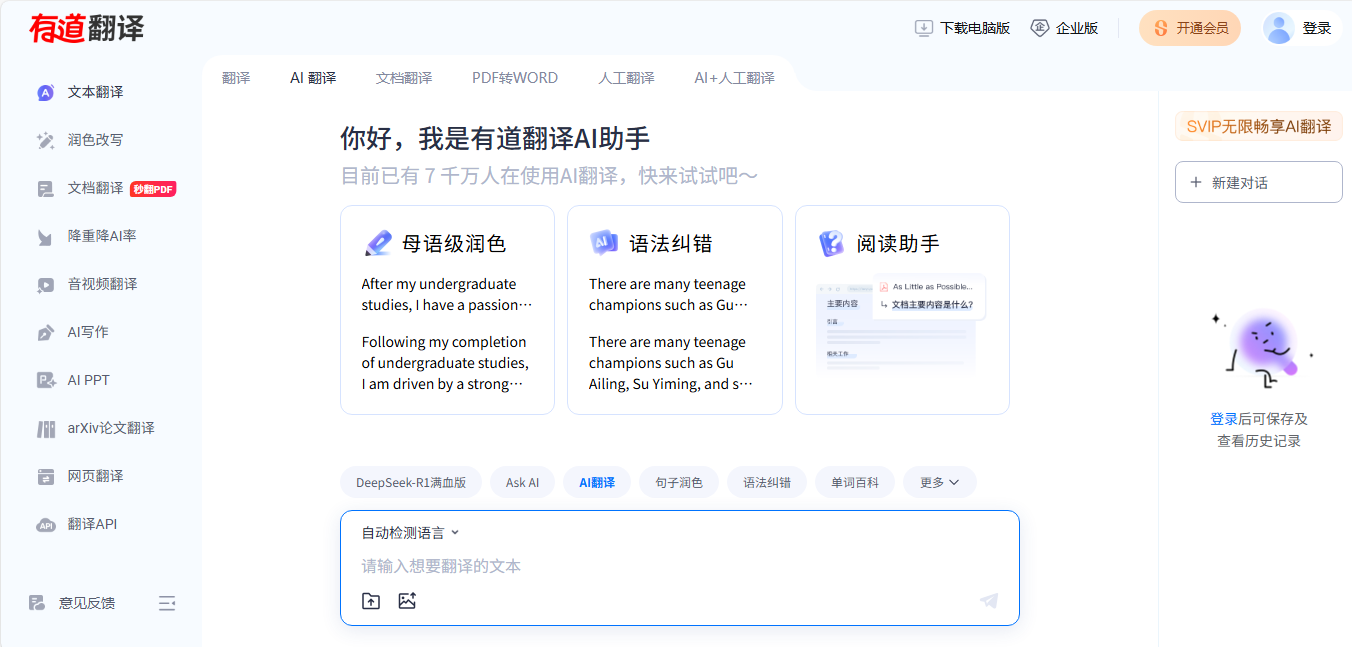Expand the 更多 options dropdown

pyautogui.click(x=939, y=482)
